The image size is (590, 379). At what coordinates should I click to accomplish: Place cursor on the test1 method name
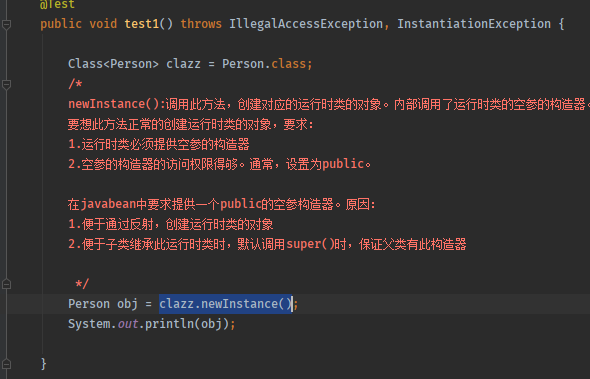point(141,24)
